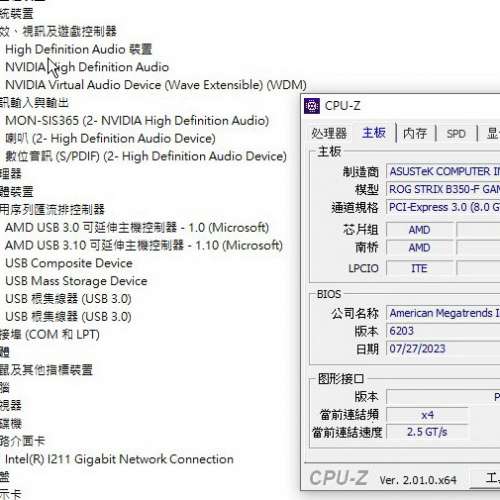Click the manufacturer field ASUSTeK COMPUTER
The width and height of the screenshot is (500, 500).
[x=443, y=171]
